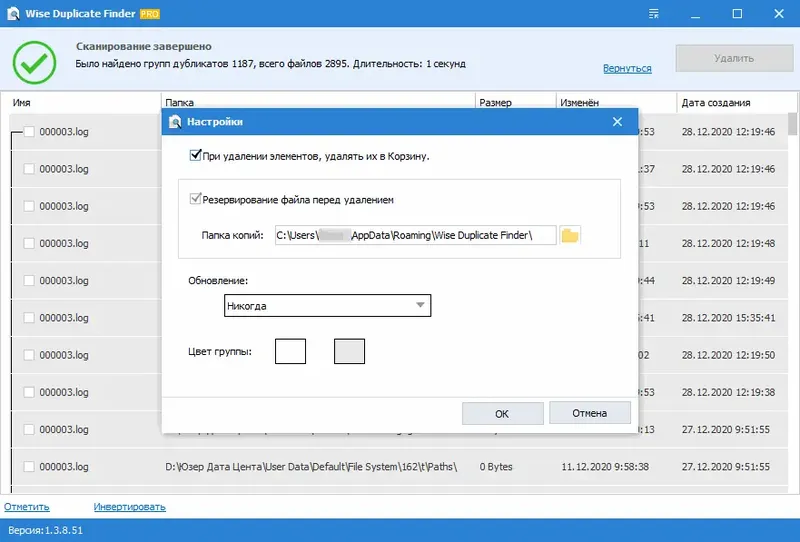Confirm settings with OK button
Screen dimensions: 800x542
point(503,413)
